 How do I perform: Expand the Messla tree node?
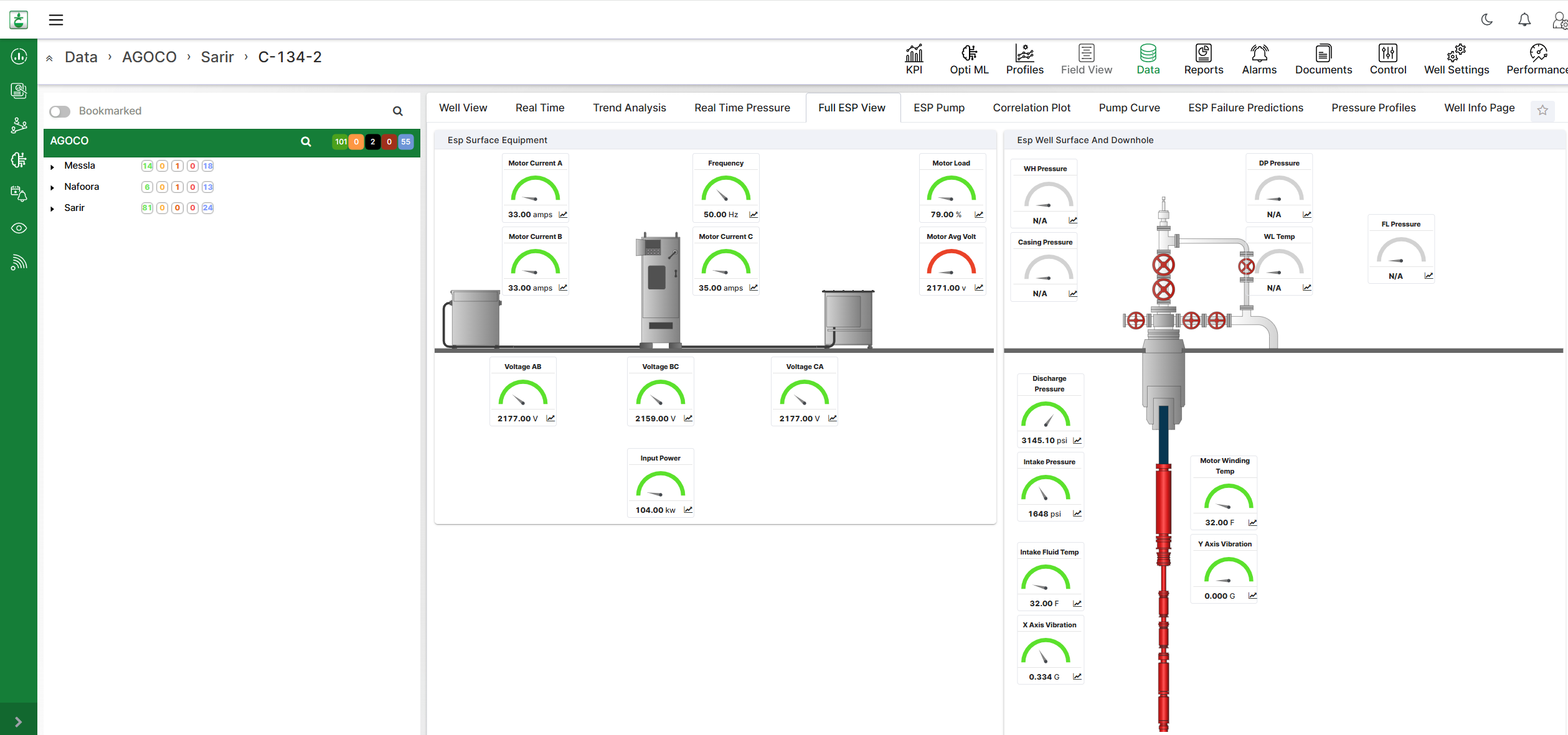click(52, 167)
